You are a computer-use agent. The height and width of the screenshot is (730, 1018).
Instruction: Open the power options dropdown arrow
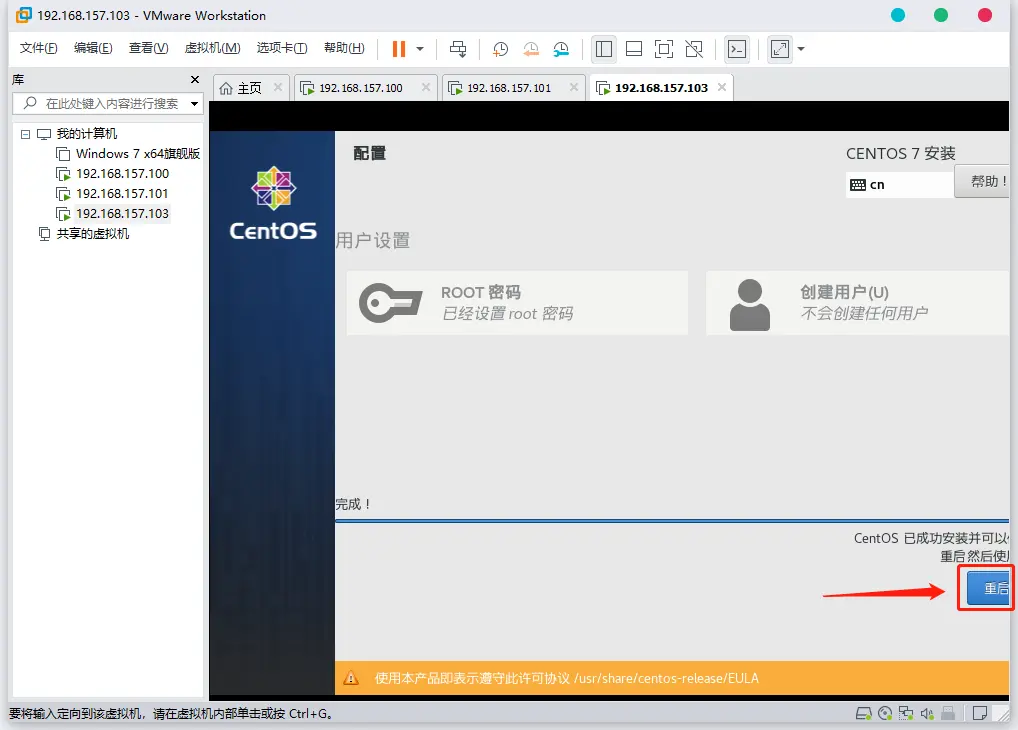click(420, 49)
